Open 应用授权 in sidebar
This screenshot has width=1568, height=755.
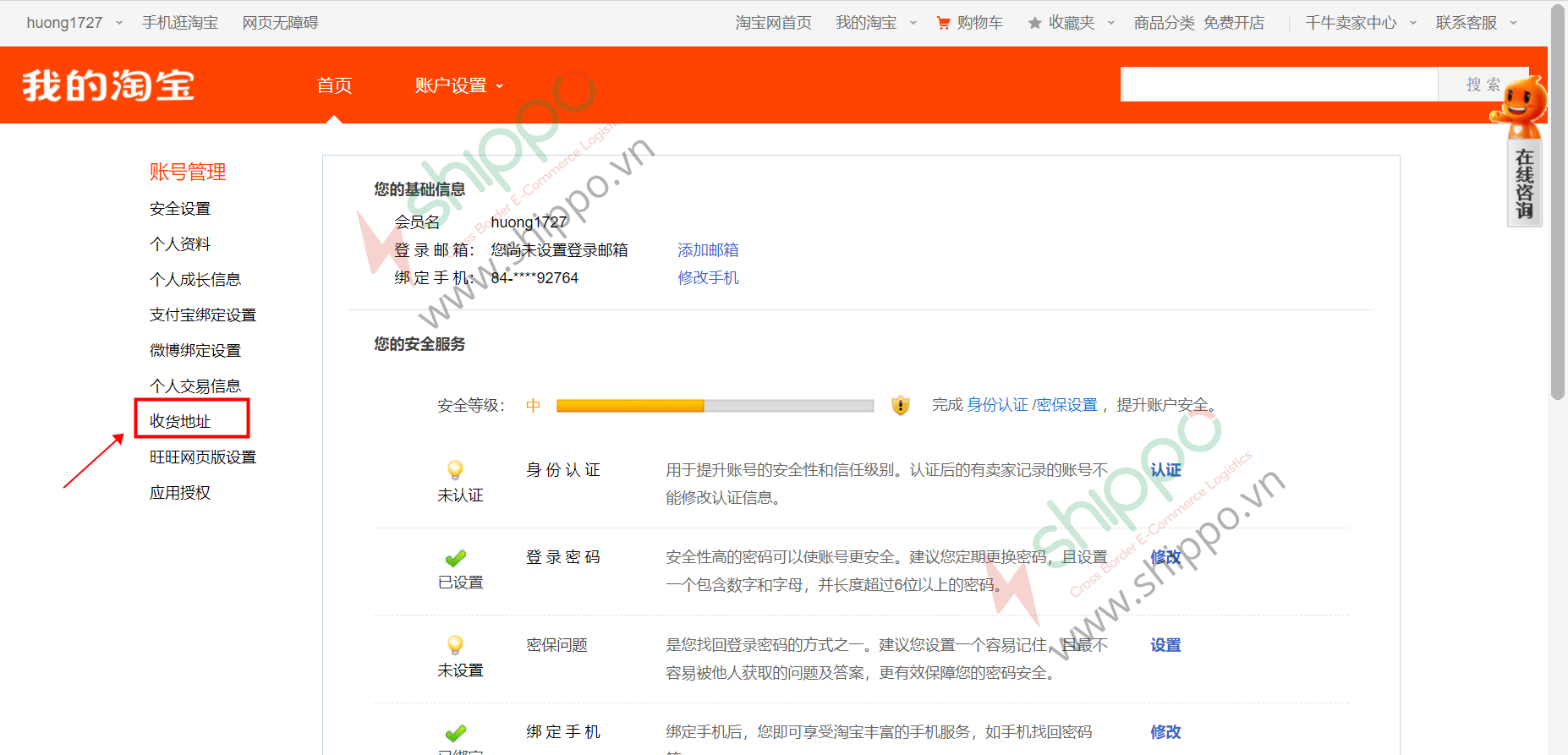click(x=180, y=493)
